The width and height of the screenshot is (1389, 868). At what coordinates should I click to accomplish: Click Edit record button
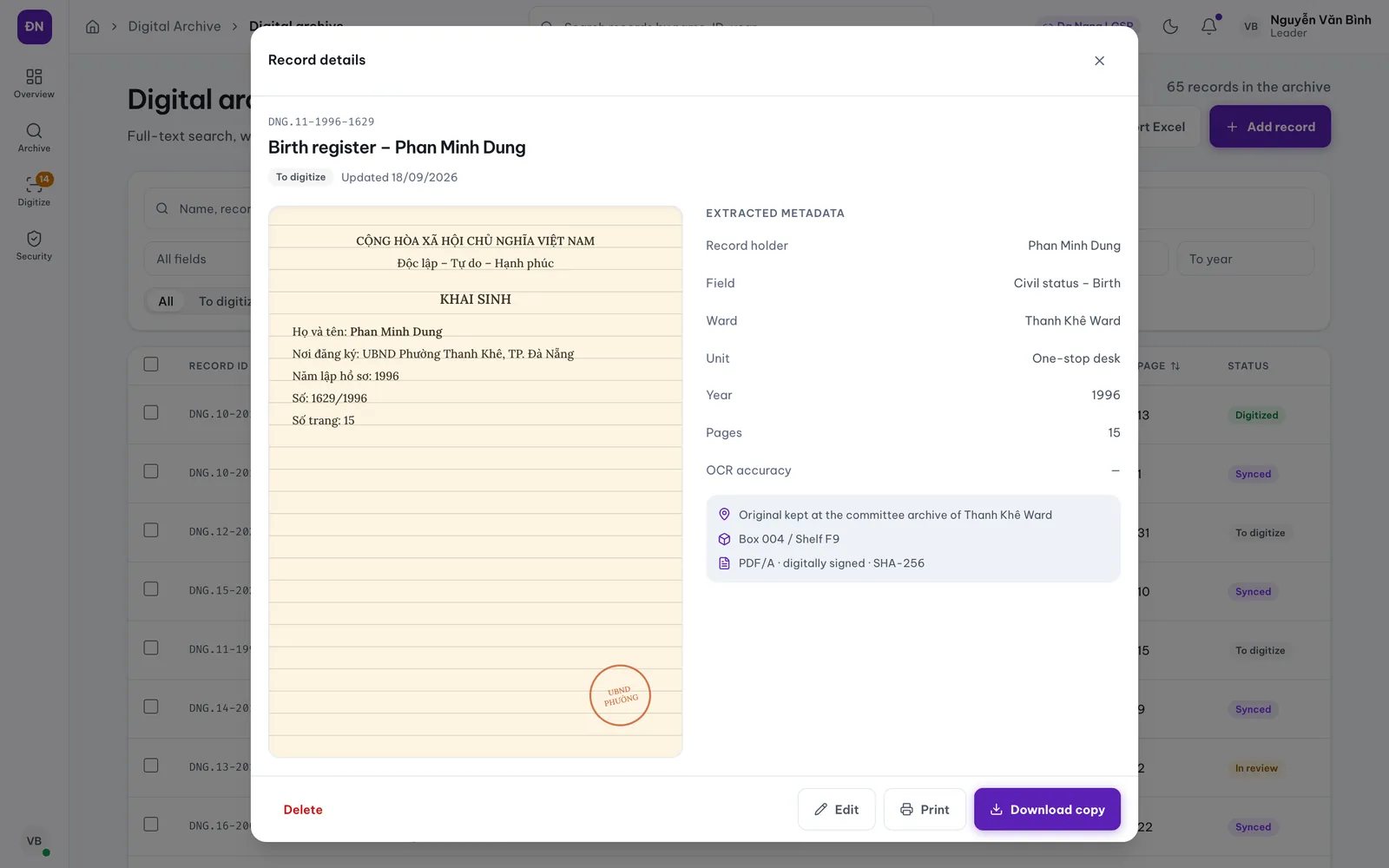(836, 809)
